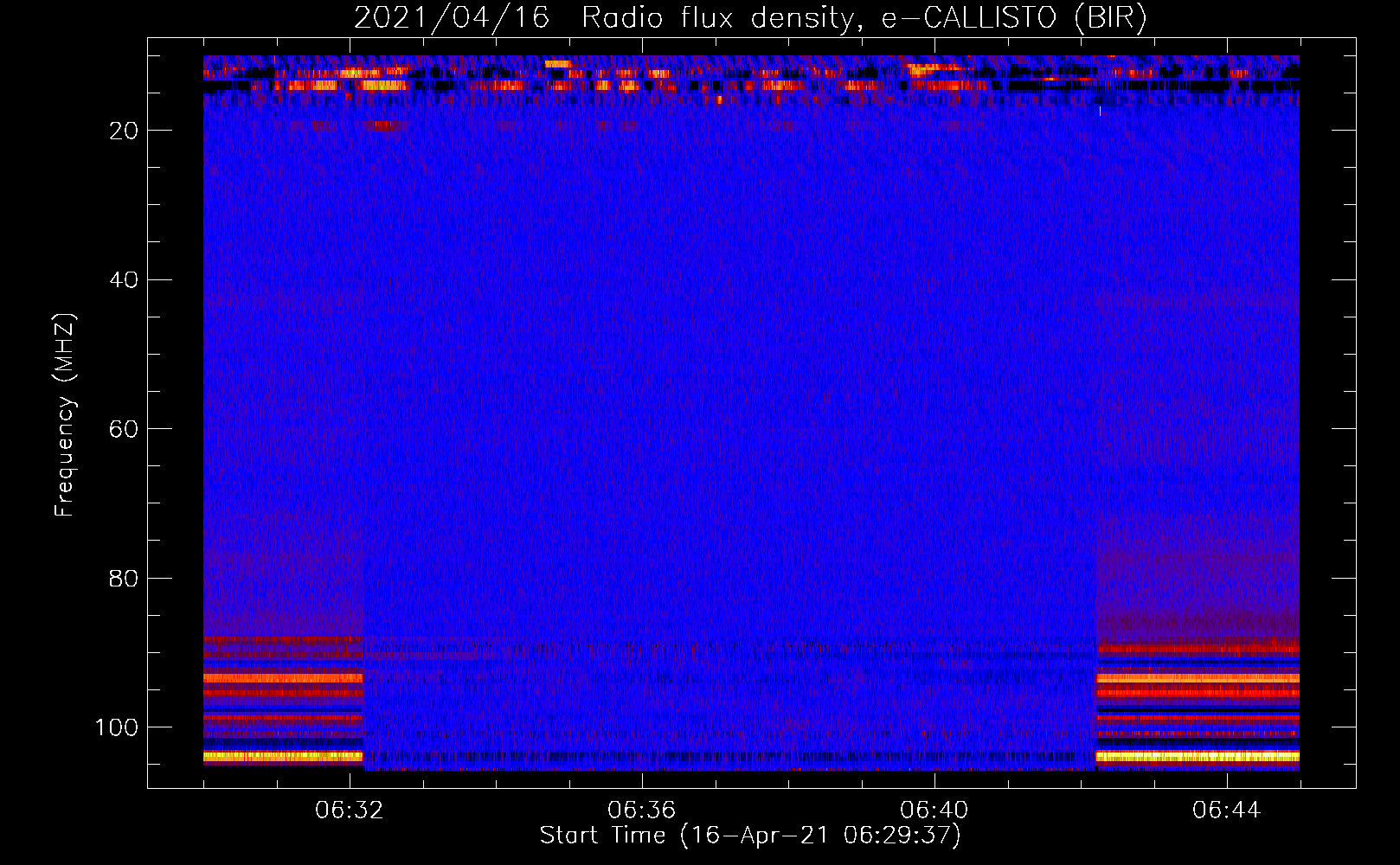Click the '80' frequency tick label
The width and height of the screenshot is (1400, 865).
pos(124,578)
